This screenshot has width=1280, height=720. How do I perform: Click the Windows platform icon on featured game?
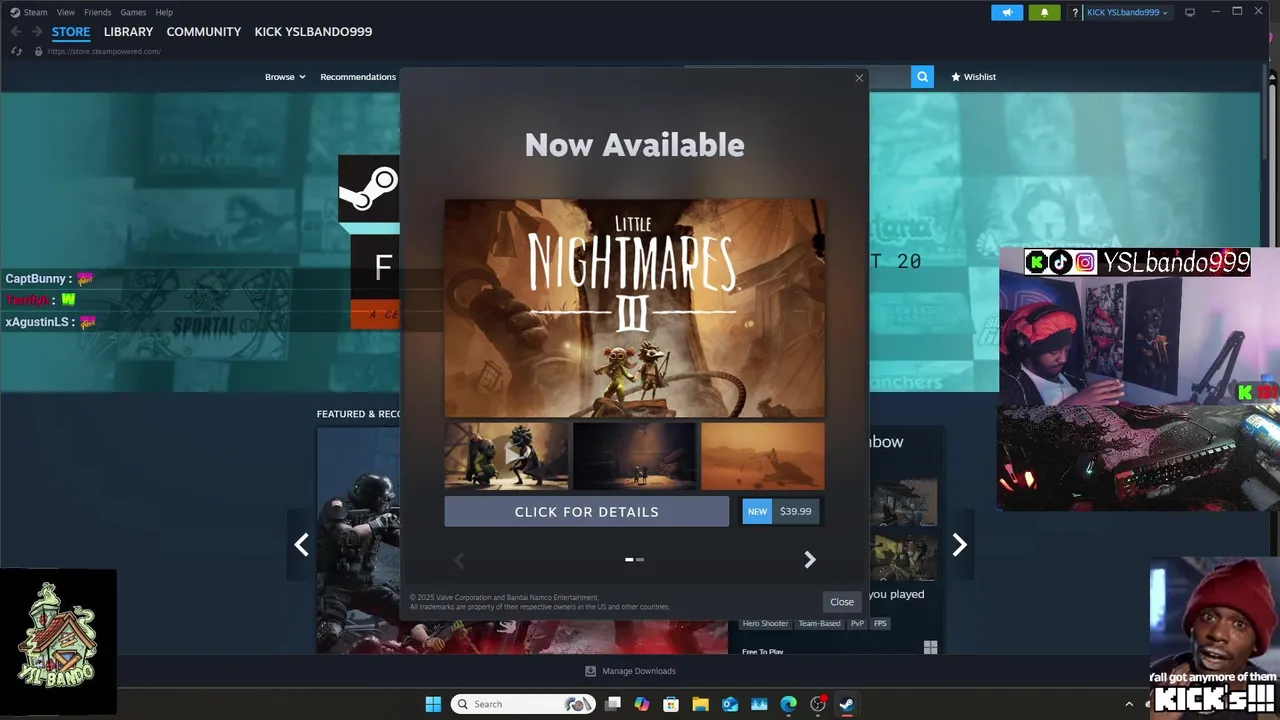click(x=930, y=647)
